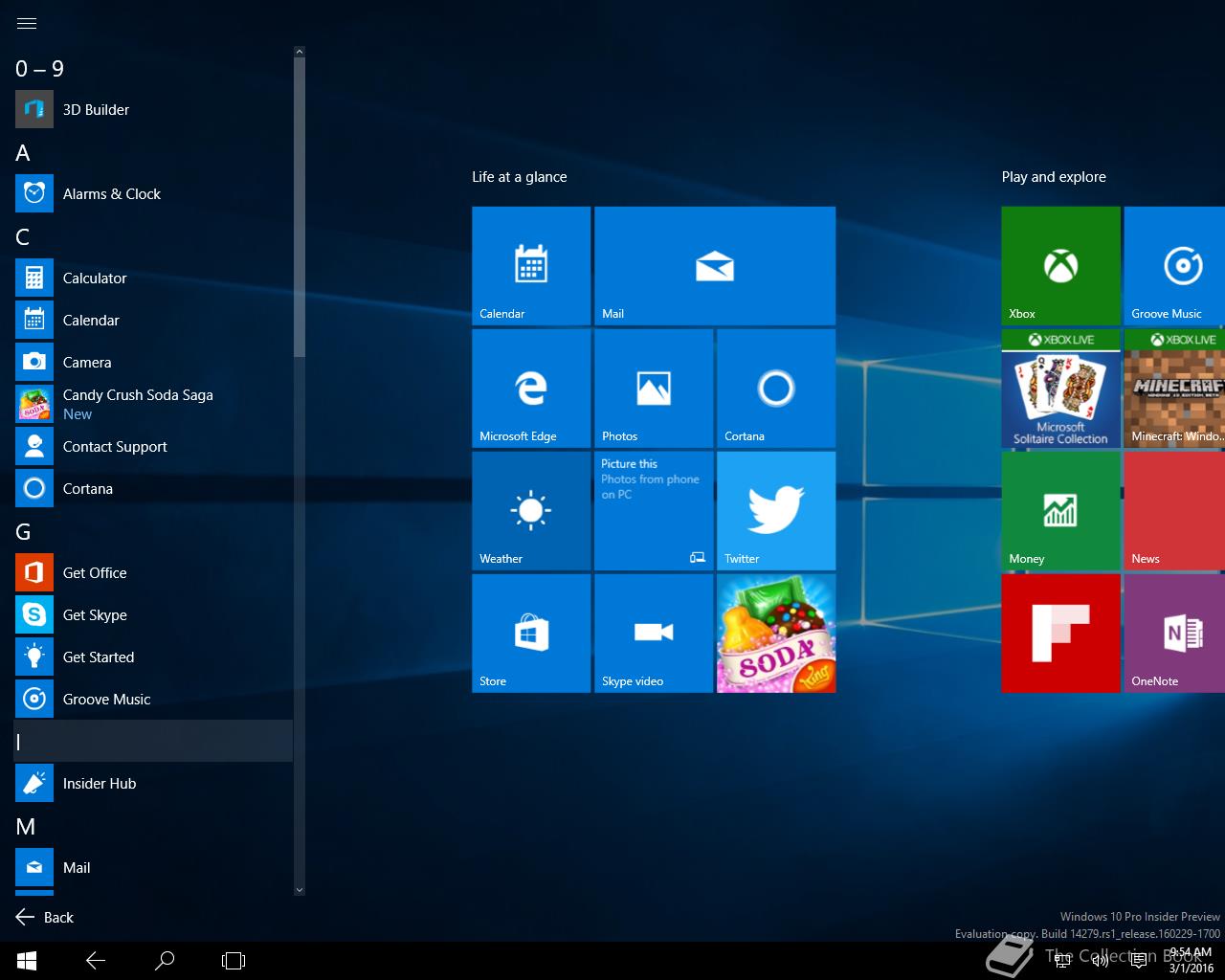
Task: Open Candy Crush Soda Saga list entry
Action: pos(153,404)
